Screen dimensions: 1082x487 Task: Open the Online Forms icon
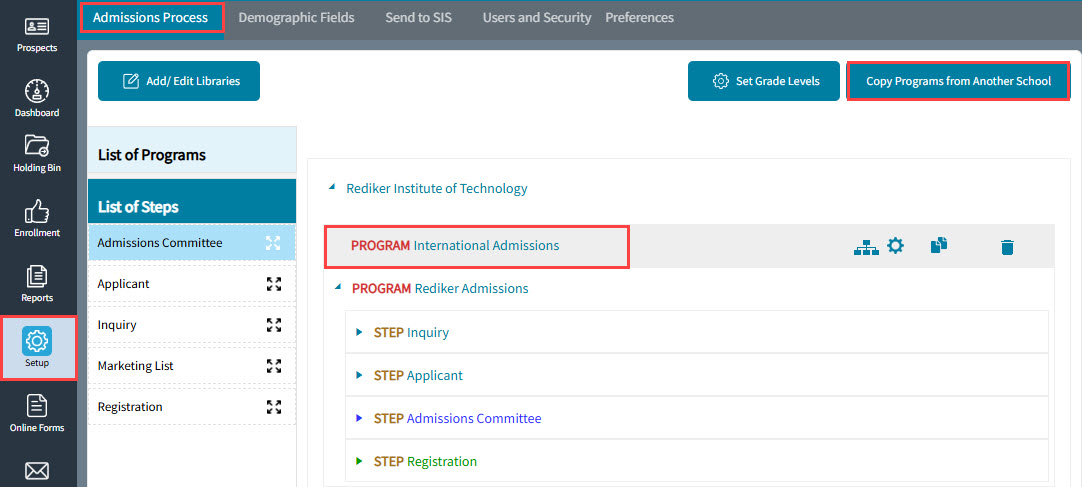point(37,406)
